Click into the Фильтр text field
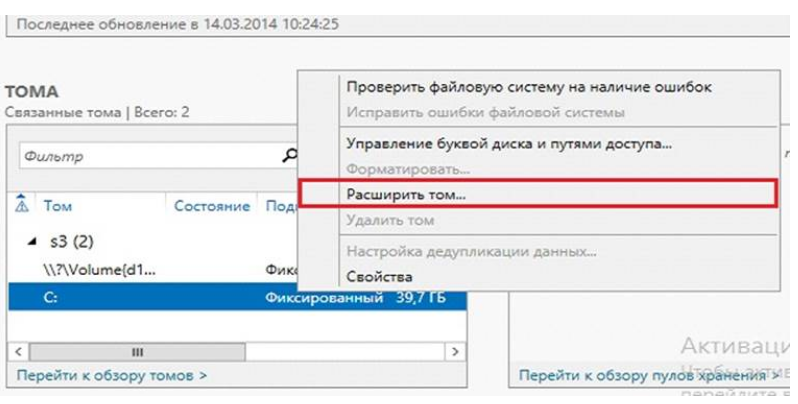This screenshot has width=798, height=404. [150, 156]
